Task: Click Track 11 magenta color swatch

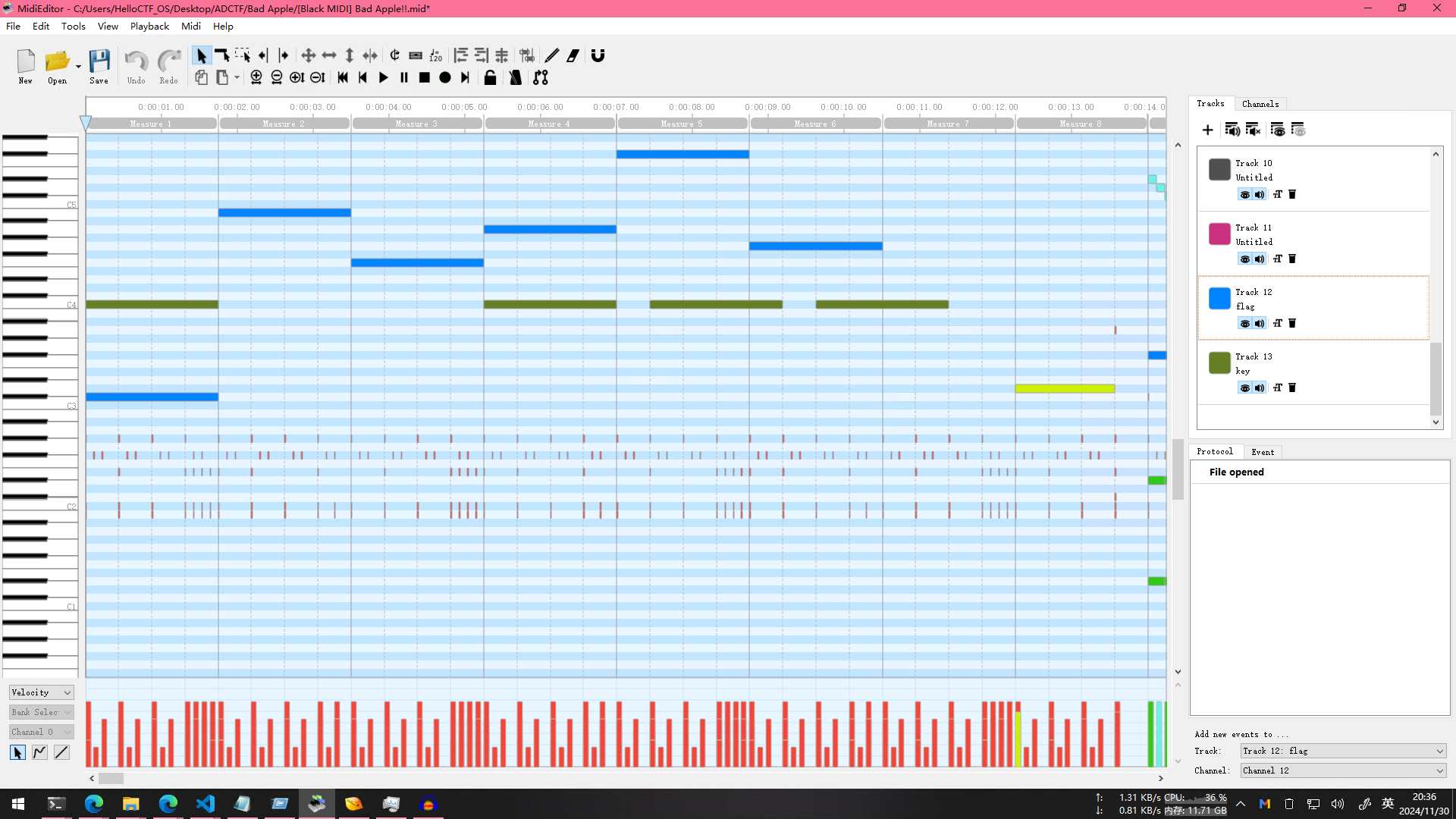Action: (x=1219, y=234)
